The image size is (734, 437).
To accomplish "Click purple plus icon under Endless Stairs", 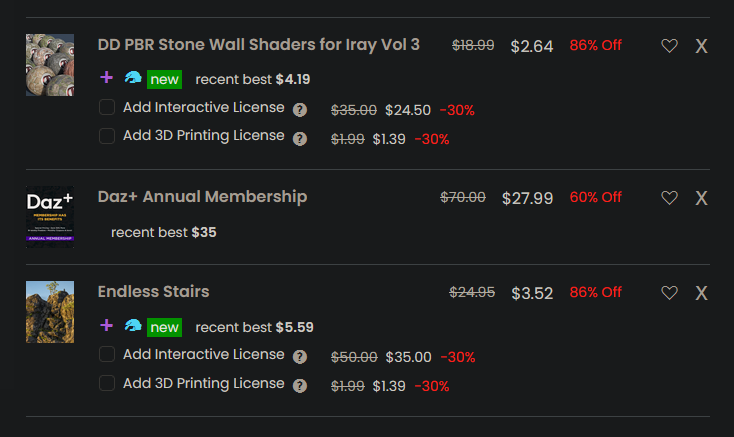I will (107, 325).
